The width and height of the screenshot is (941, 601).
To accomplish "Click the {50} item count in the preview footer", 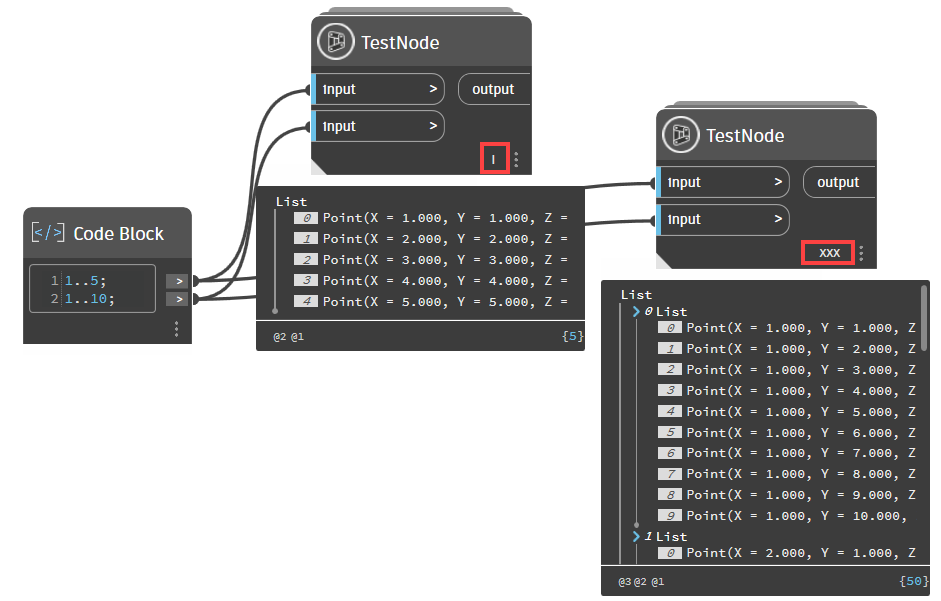I will click(912, 581).
